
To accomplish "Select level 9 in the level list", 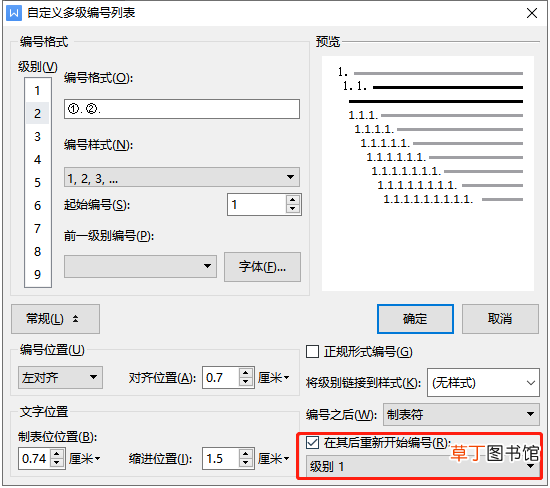I will pos(37,274).
